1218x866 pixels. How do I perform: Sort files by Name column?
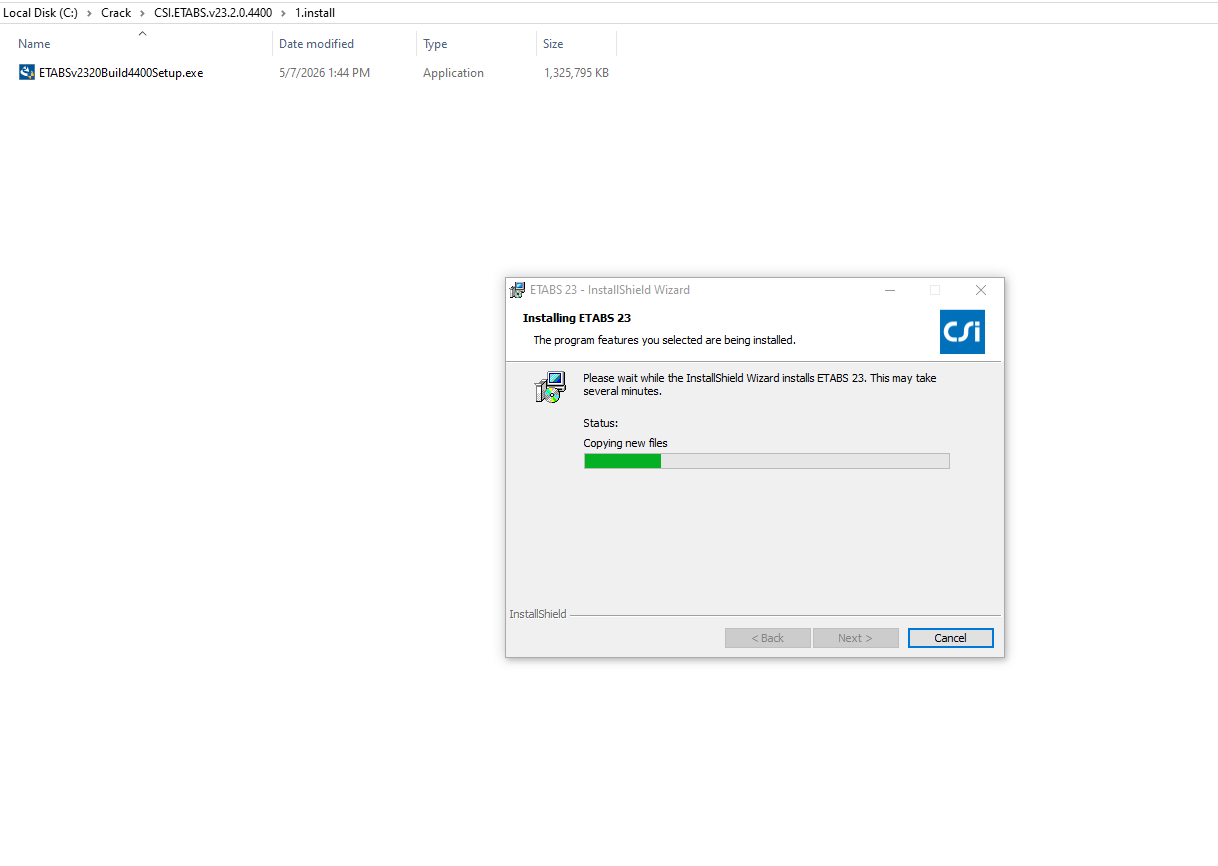click(34, 44)
